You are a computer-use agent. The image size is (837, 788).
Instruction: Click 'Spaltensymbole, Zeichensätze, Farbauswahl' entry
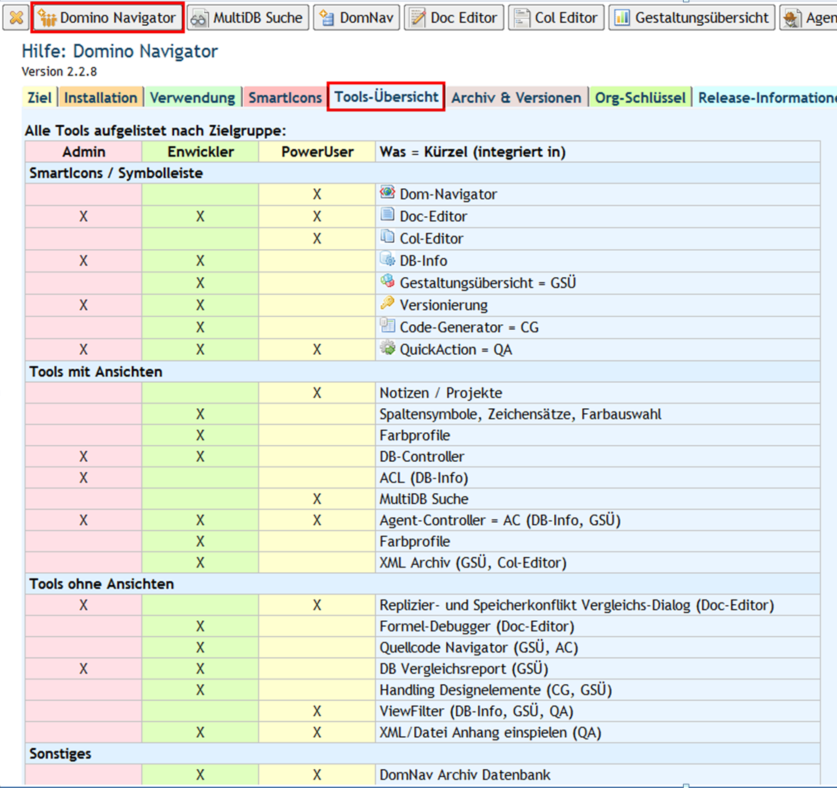[520, 414]
